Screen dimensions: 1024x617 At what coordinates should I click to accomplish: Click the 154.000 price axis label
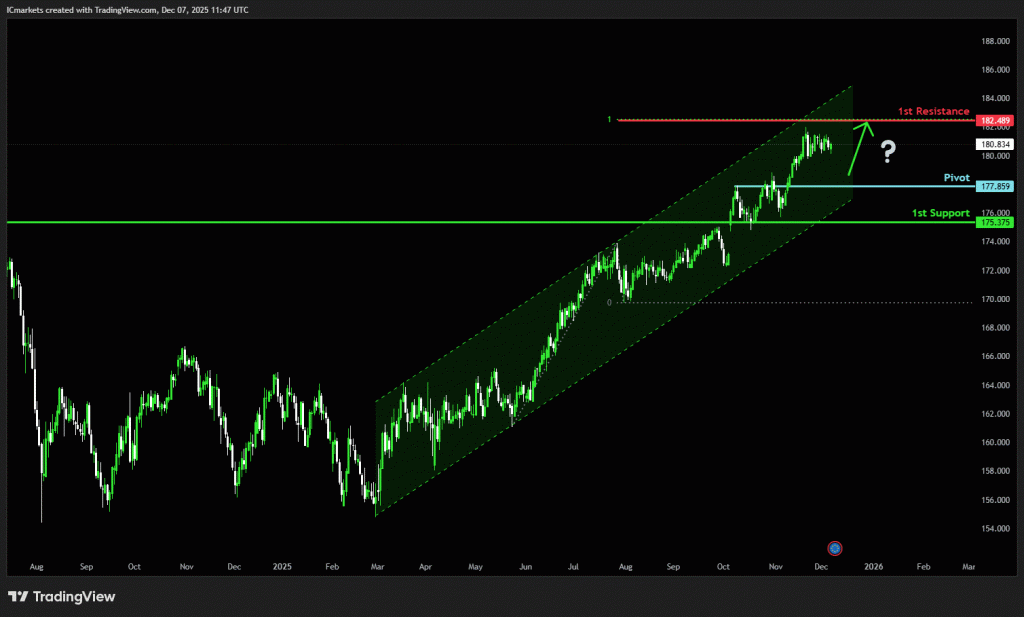click(994, 529)
